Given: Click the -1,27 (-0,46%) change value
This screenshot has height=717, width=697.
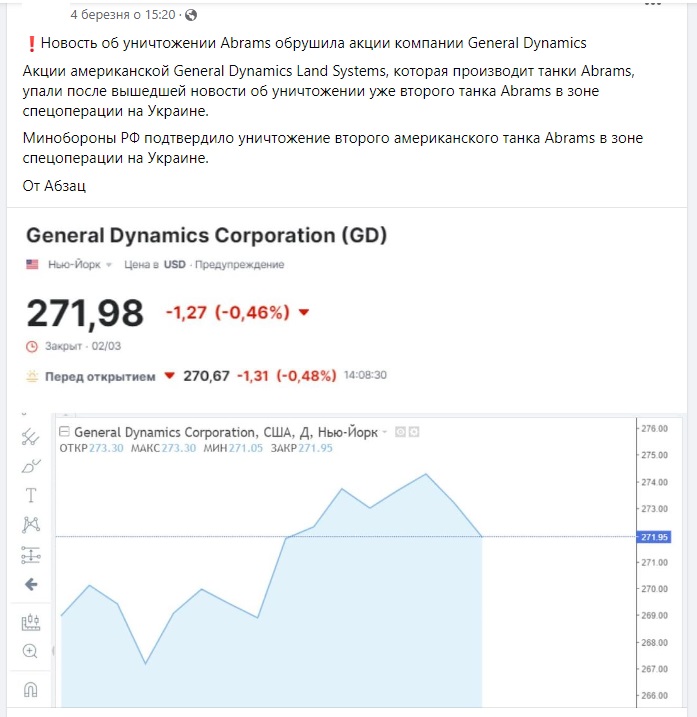Looking at the screenshot, I should pyautogui.click(x=228, y=313).
